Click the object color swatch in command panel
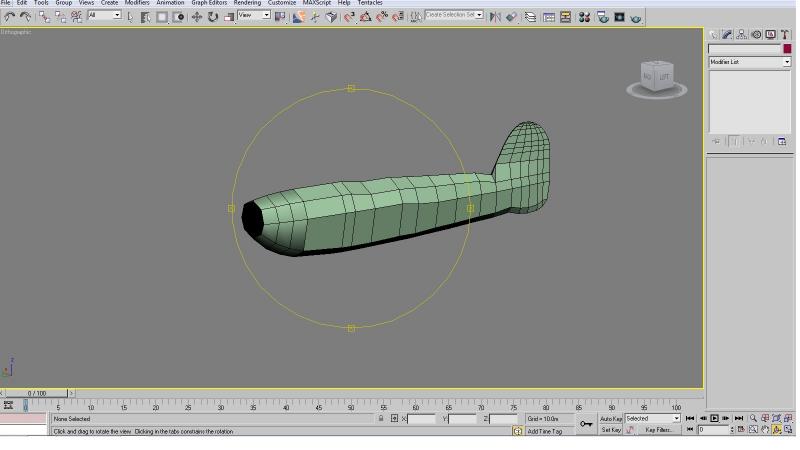 787,48
